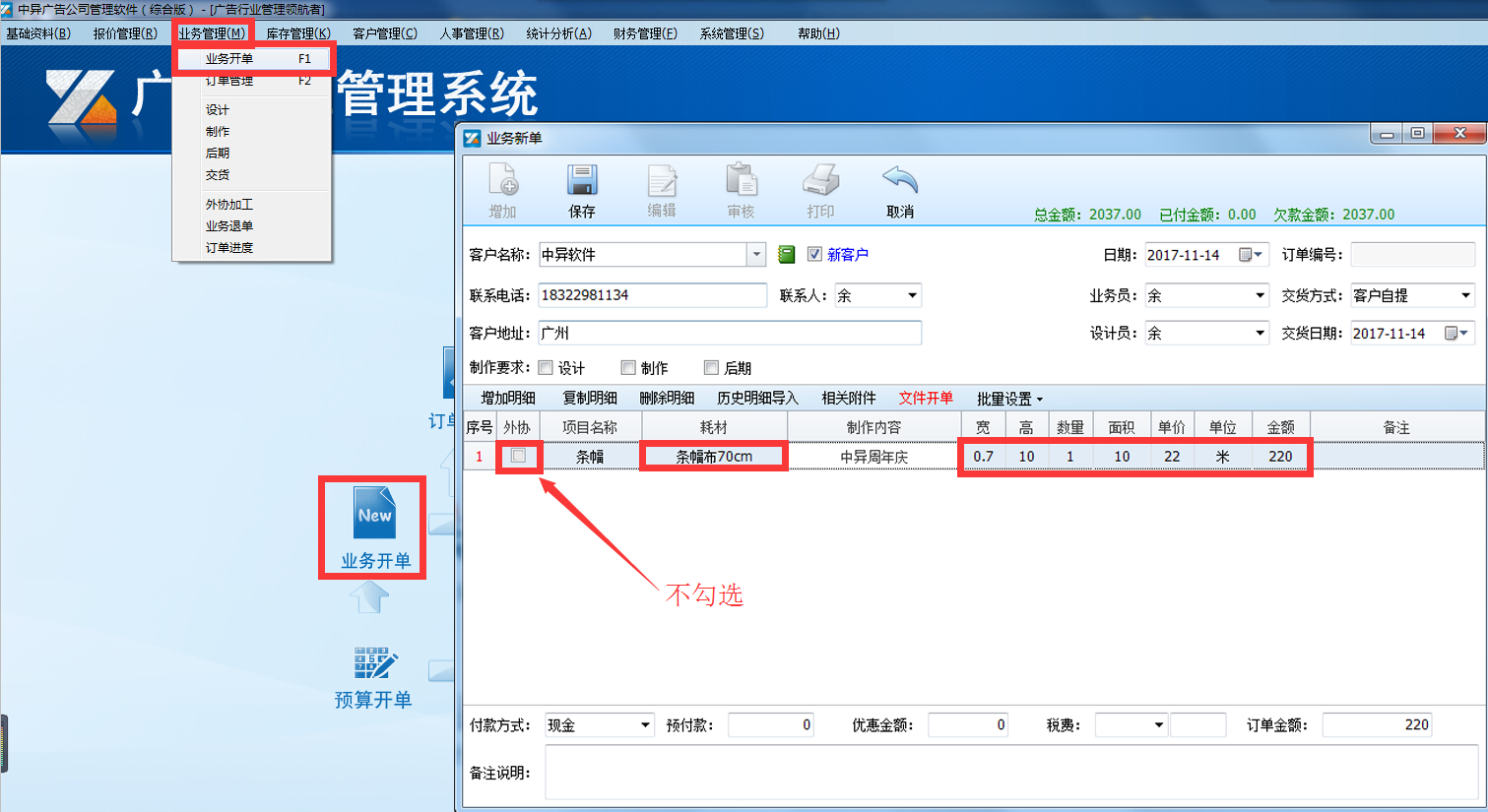Expand the 业务员 dropdown
The height and width of the screenshot is (812, 1488).
(1260, 295)
